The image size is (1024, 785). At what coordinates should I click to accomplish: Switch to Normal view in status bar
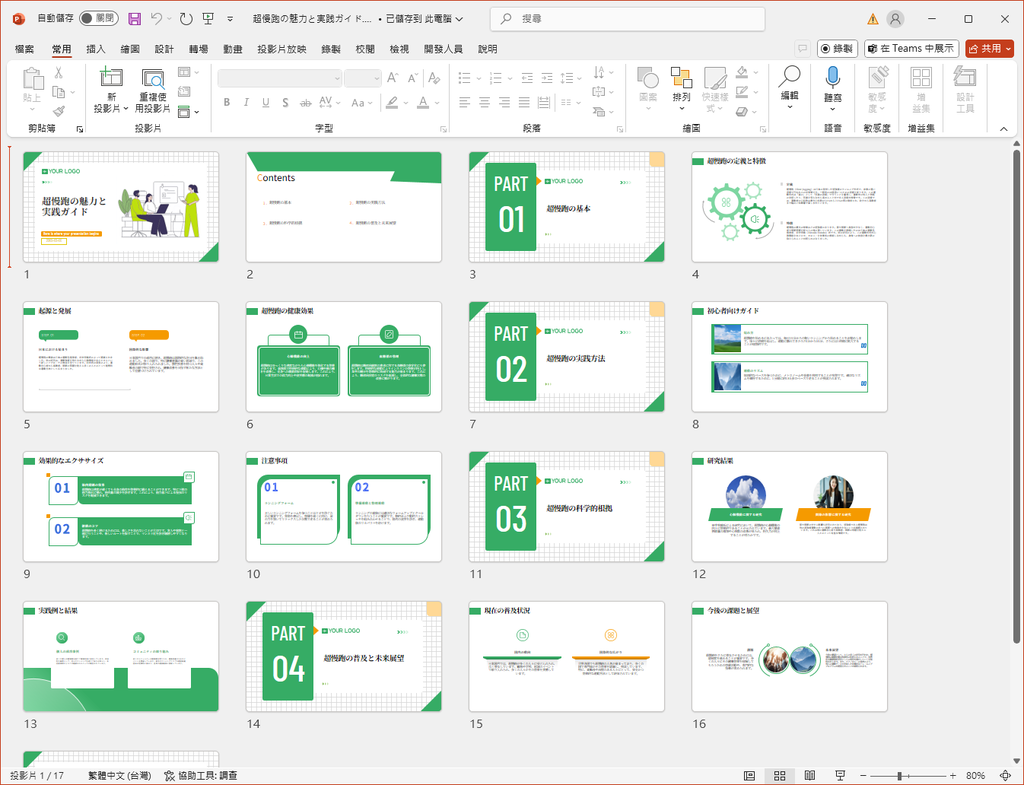750,776
